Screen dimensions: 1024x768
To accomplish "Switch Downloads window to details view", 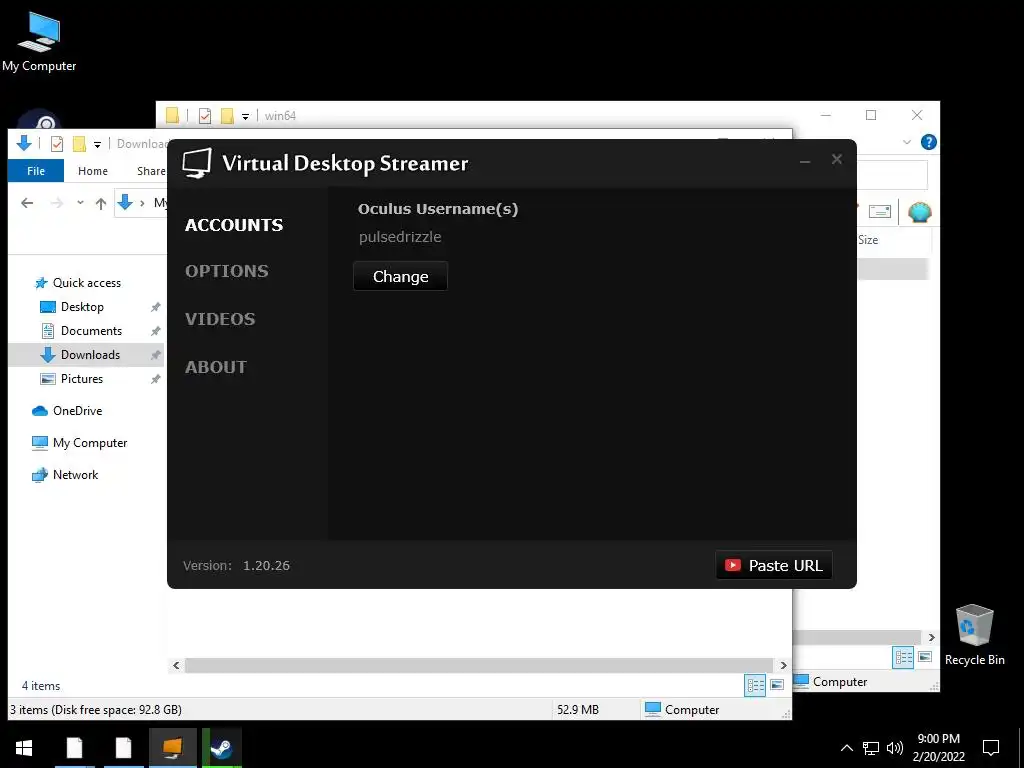I will pyautogui.click(x=756, y=685).
